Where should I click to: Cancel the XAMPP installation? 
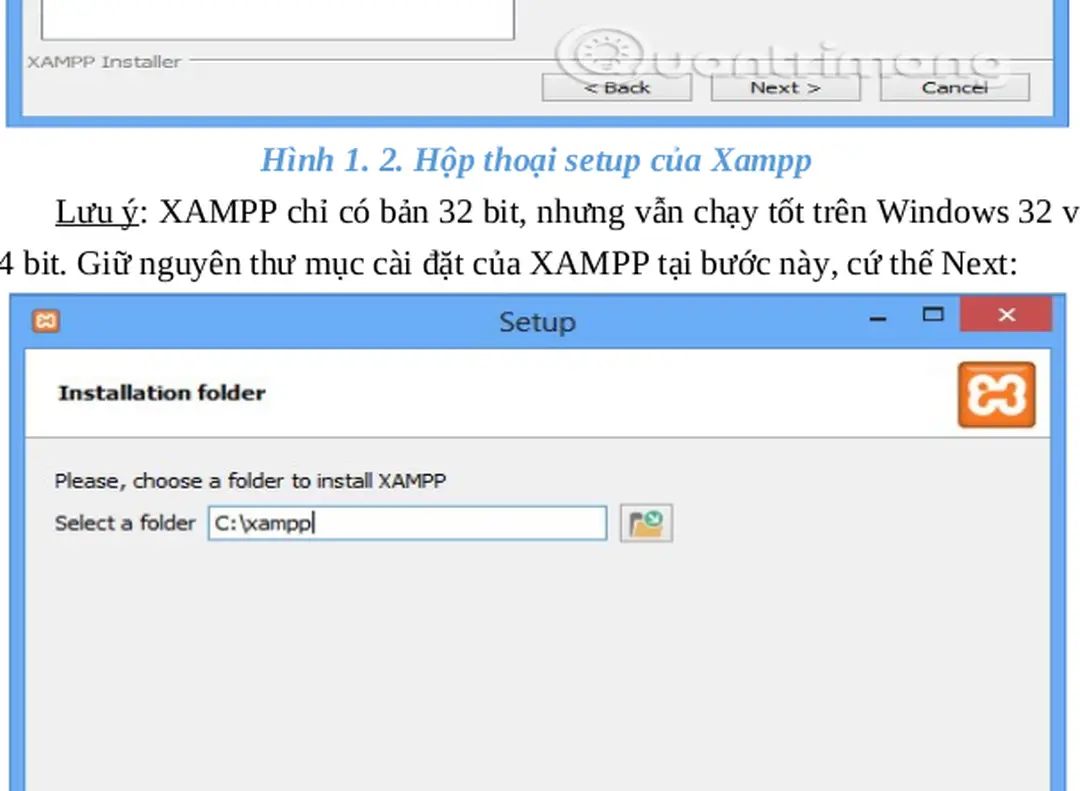click(953, 87)
